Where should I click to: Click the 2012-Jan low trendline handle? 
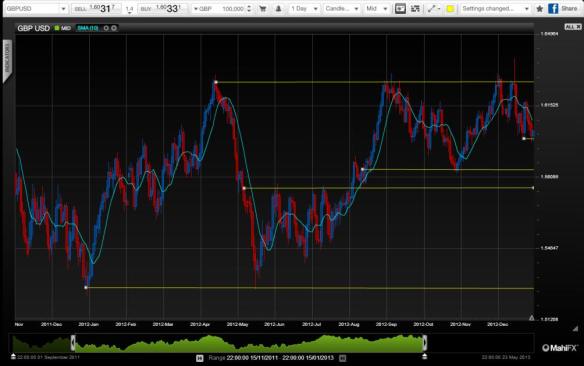(x=86, y=287)
